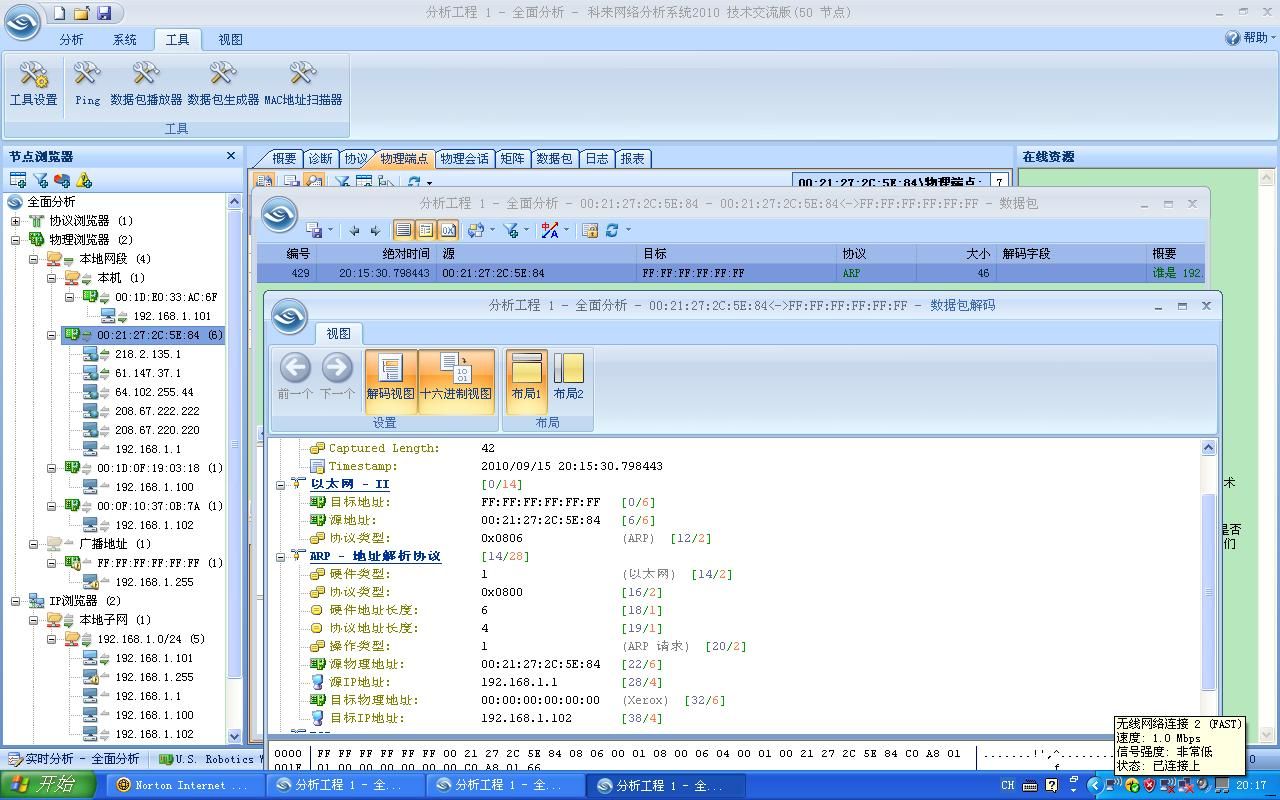Switch to 布局2 layout
Viewport: 1280px width, 800px height.
click(568, 377)
